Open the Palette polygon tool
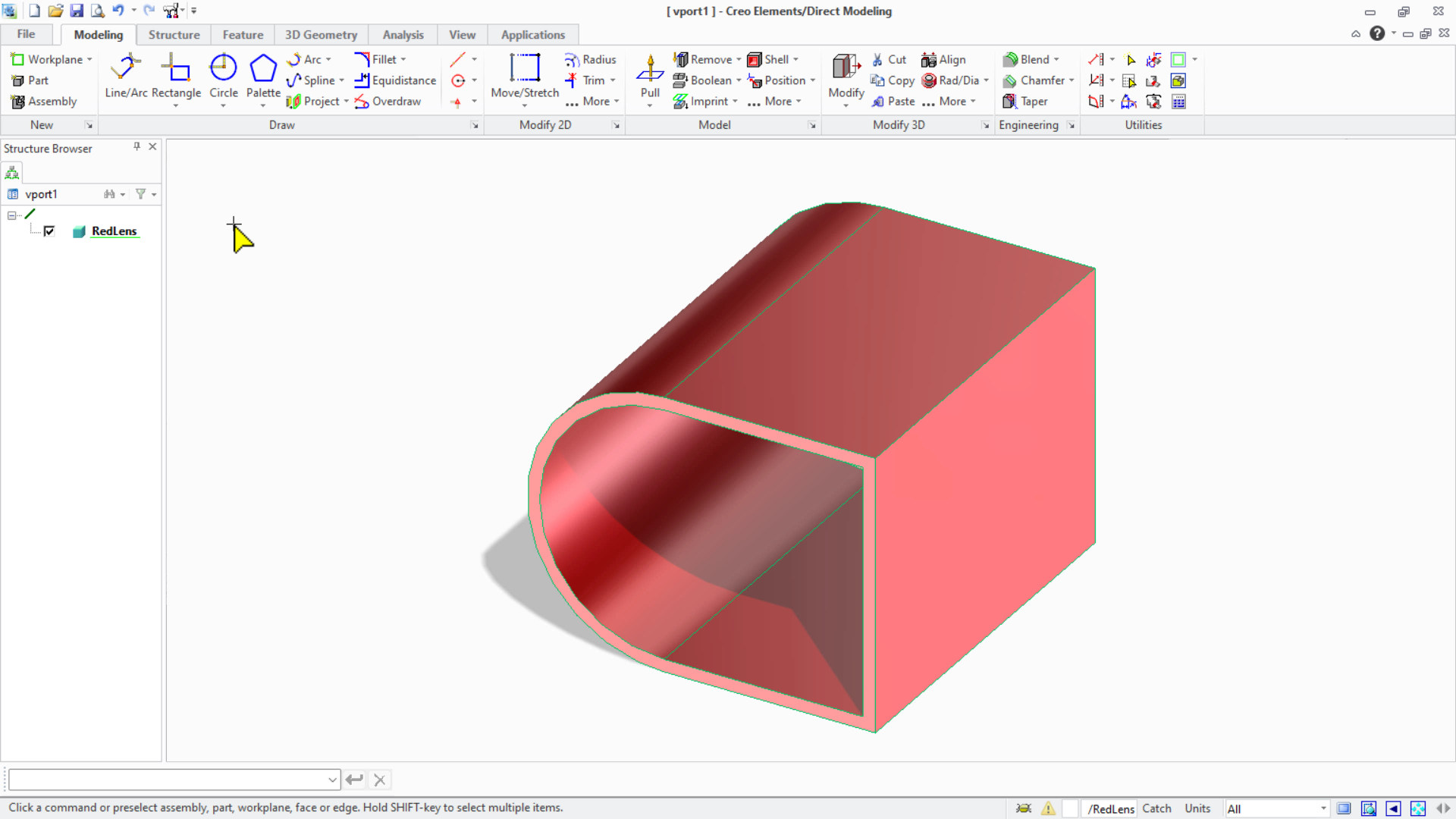The width and height of the screenshot is (1456, 819). [x=263, y=76]
